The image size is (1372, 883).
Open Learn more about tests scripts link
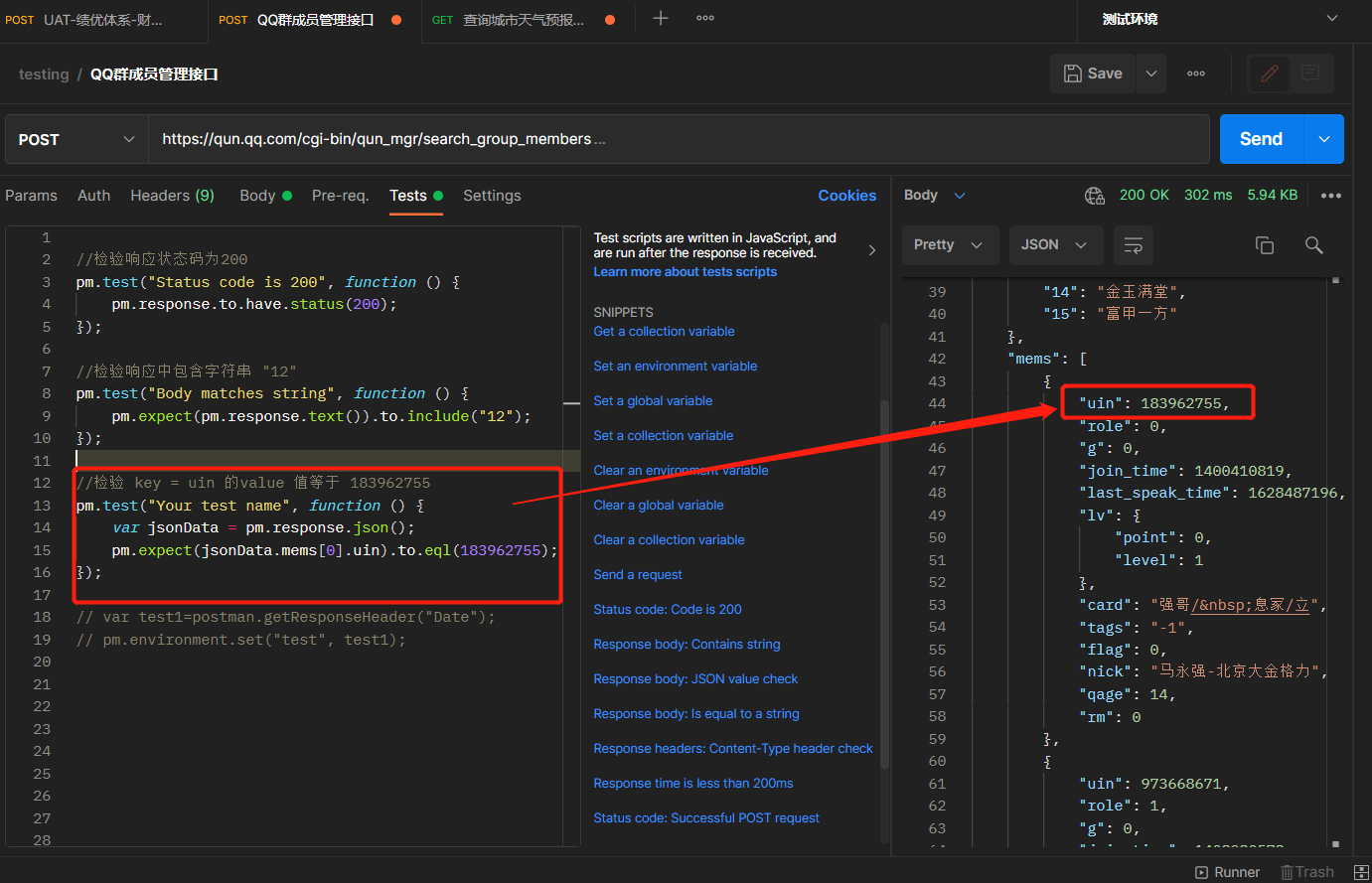pos(686,272)
